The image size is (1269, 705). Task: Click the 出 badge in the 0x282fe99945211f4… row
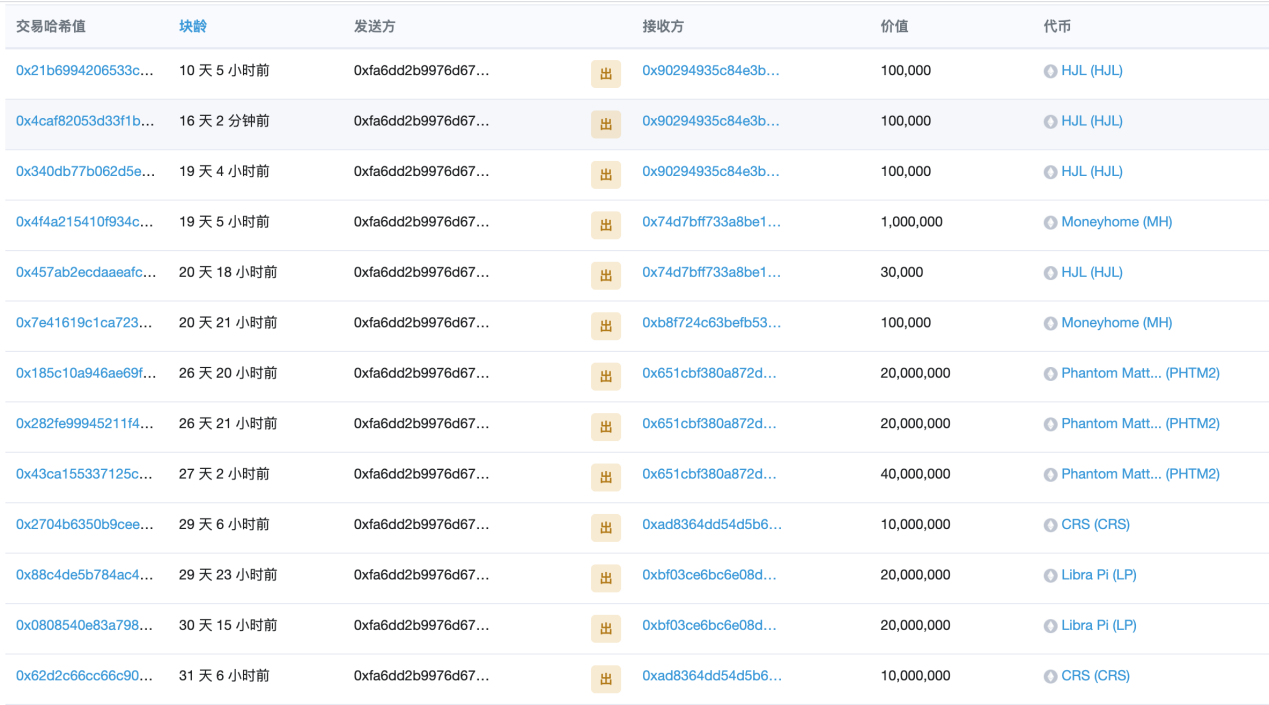click(x=606, y=427)
